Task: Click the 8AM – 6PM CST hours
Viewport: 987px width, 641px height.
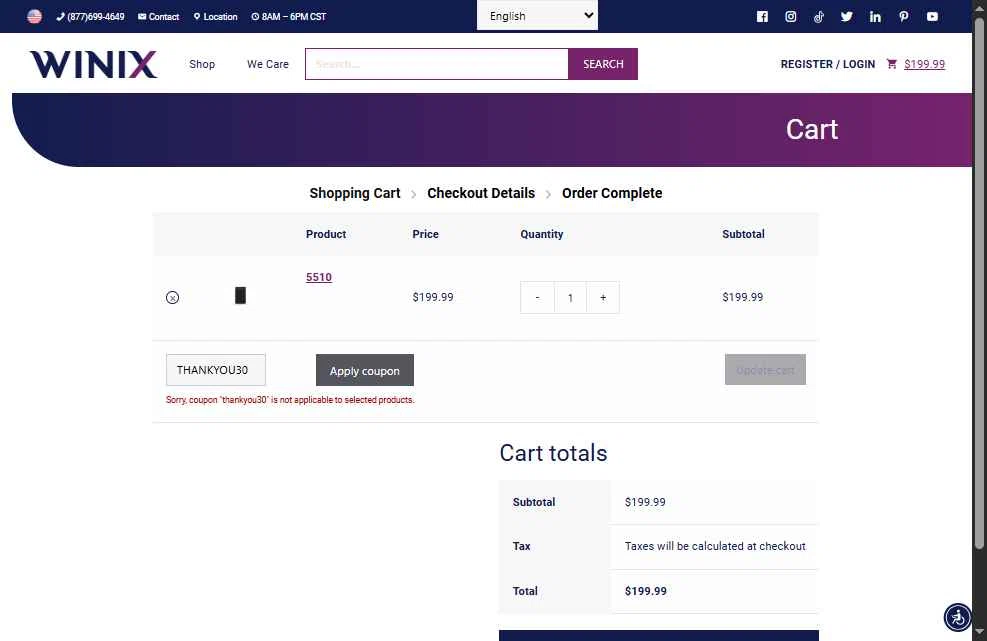Action: 289,16
